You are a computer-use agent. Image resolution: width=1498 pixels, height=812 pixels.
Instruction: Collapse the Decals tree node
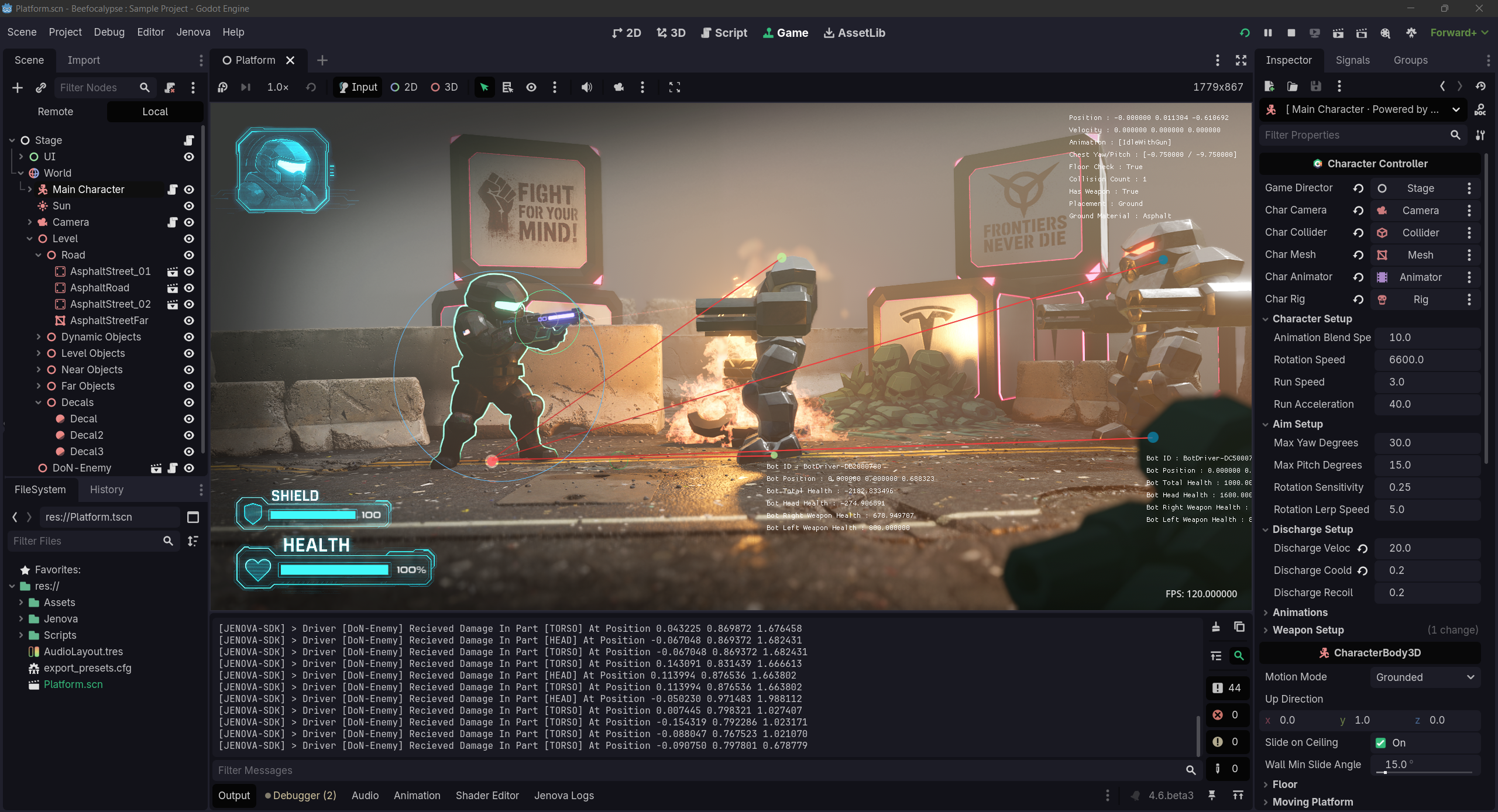coord(39,402)
